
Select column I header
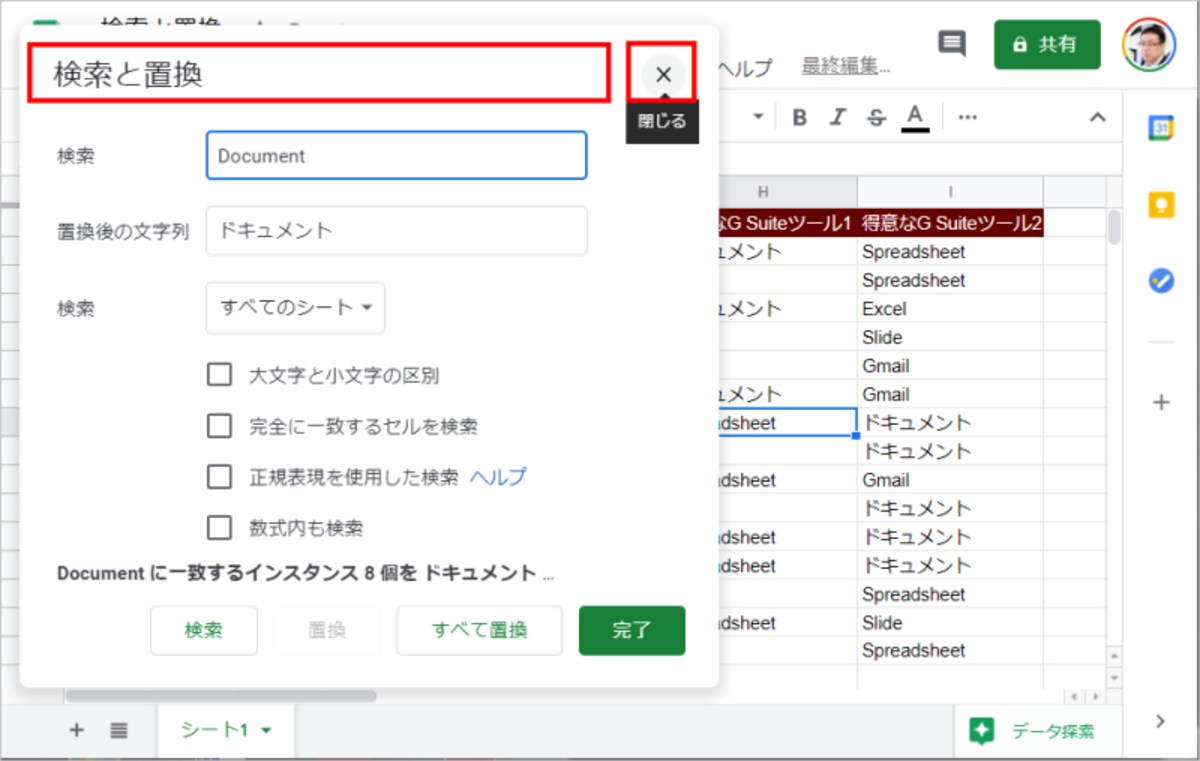coord(950,192)
